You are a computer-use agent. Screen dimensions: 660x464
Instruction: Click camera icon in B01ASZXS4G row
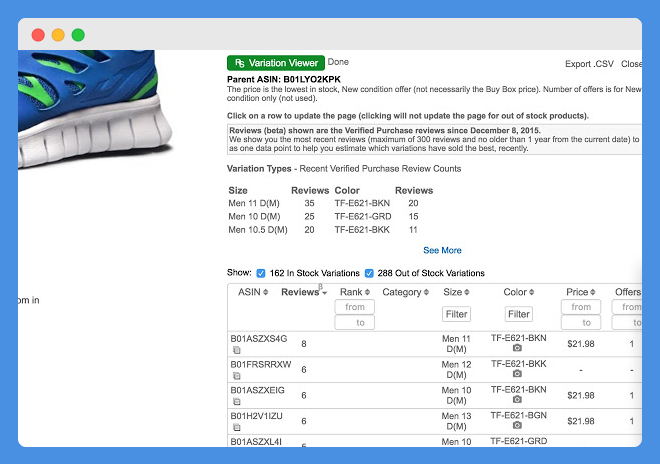(517, 348)
